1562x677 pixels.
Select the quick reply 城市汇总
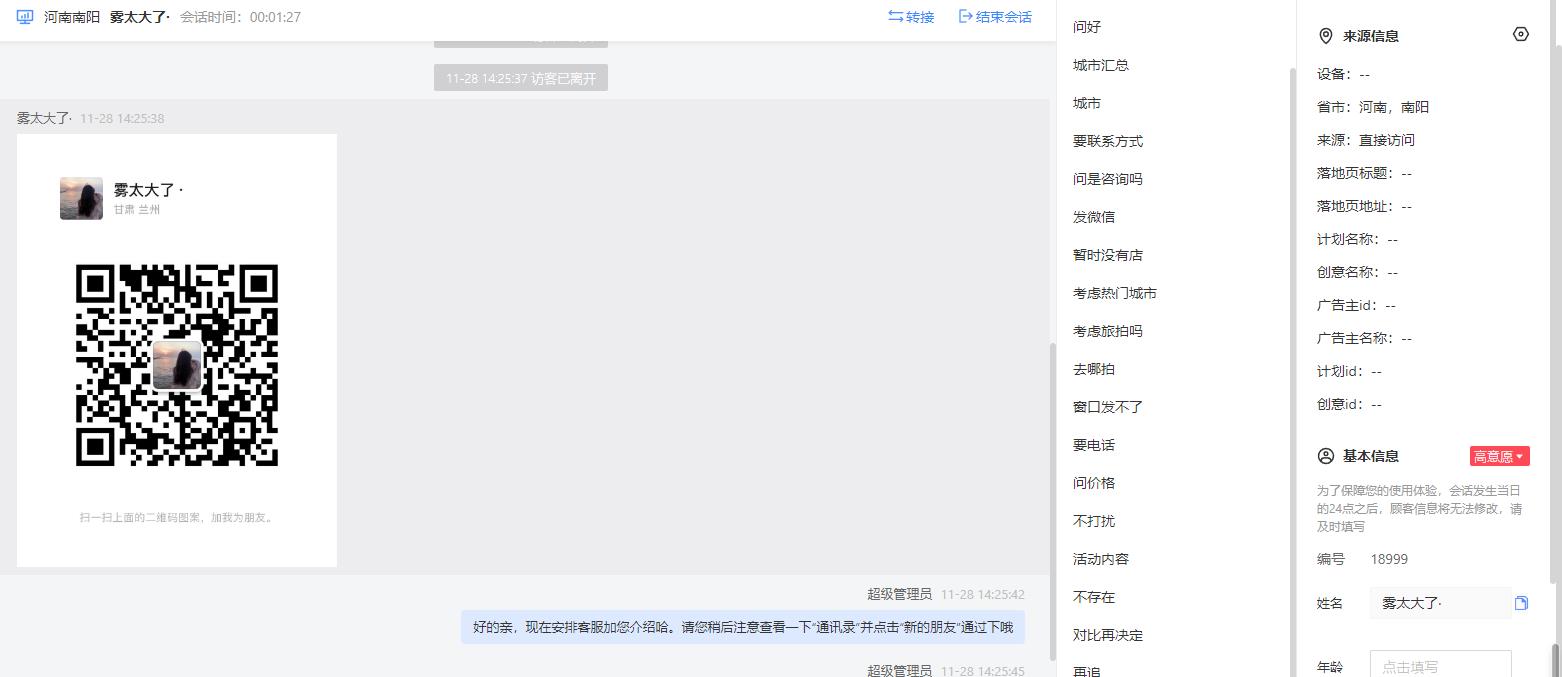click(x=1101, y=65)
